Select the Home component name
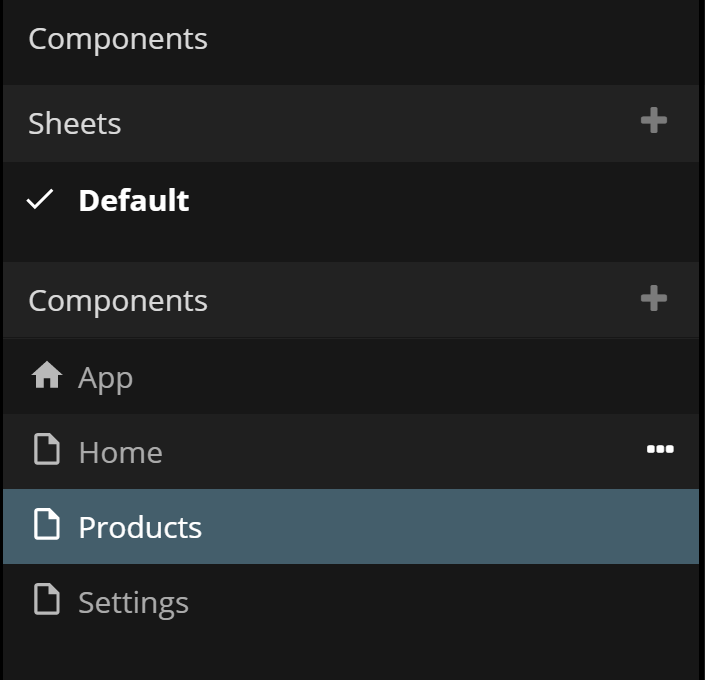The height and width of the screenshot is (680, 705). click(120, 452)
